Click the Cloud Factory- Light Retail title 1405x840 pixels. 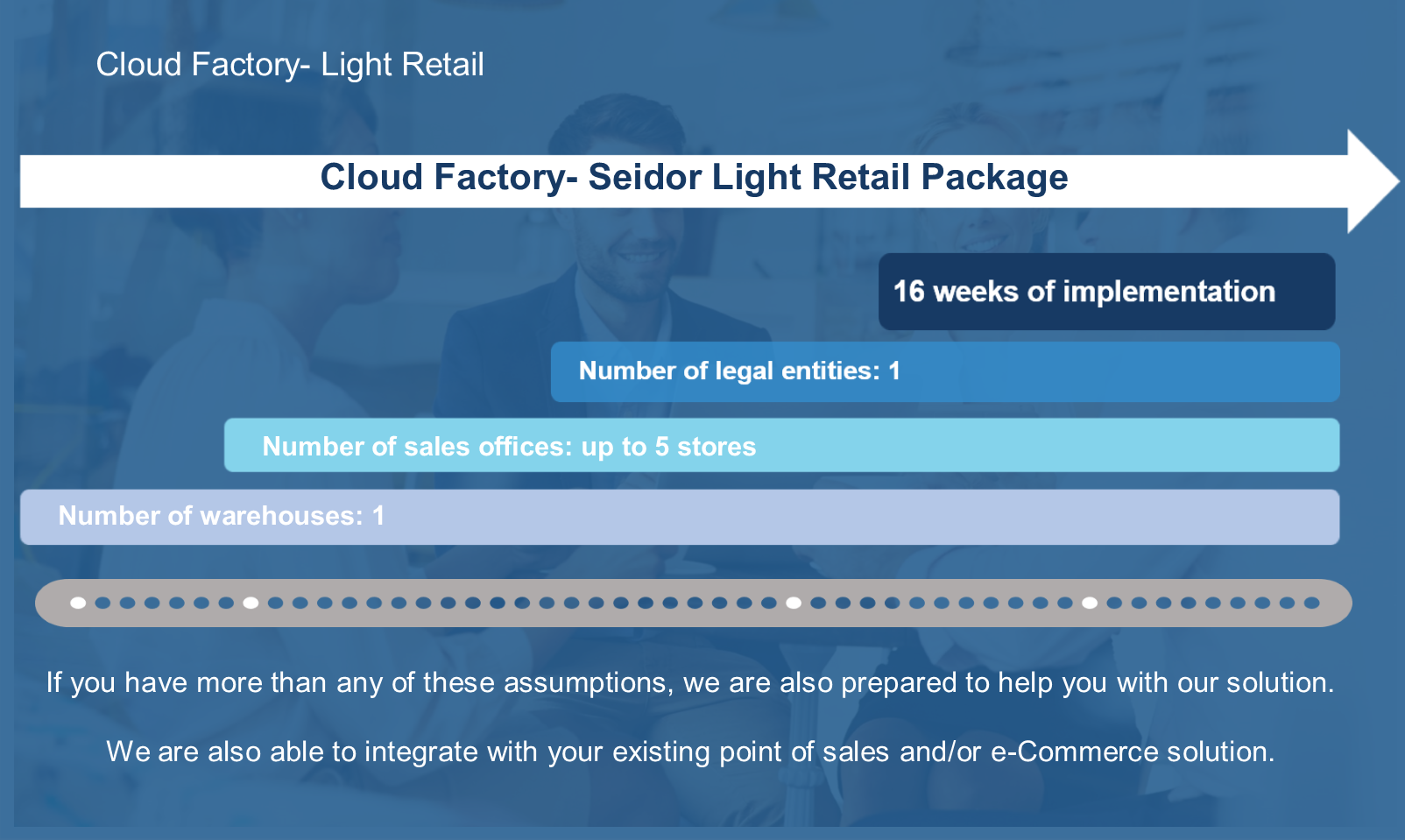(290, 65)
